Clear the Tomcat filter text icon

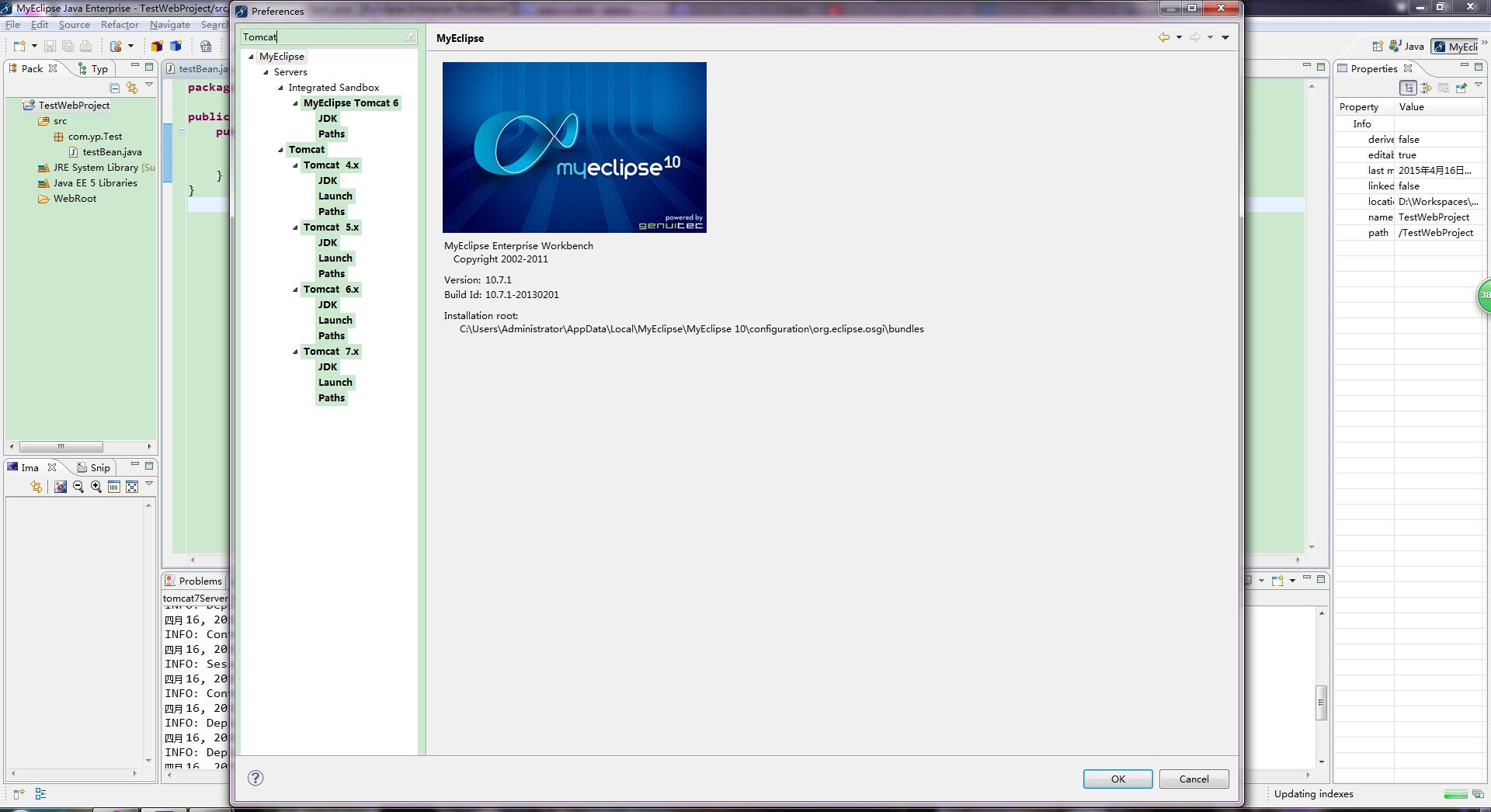coord(410,36)
